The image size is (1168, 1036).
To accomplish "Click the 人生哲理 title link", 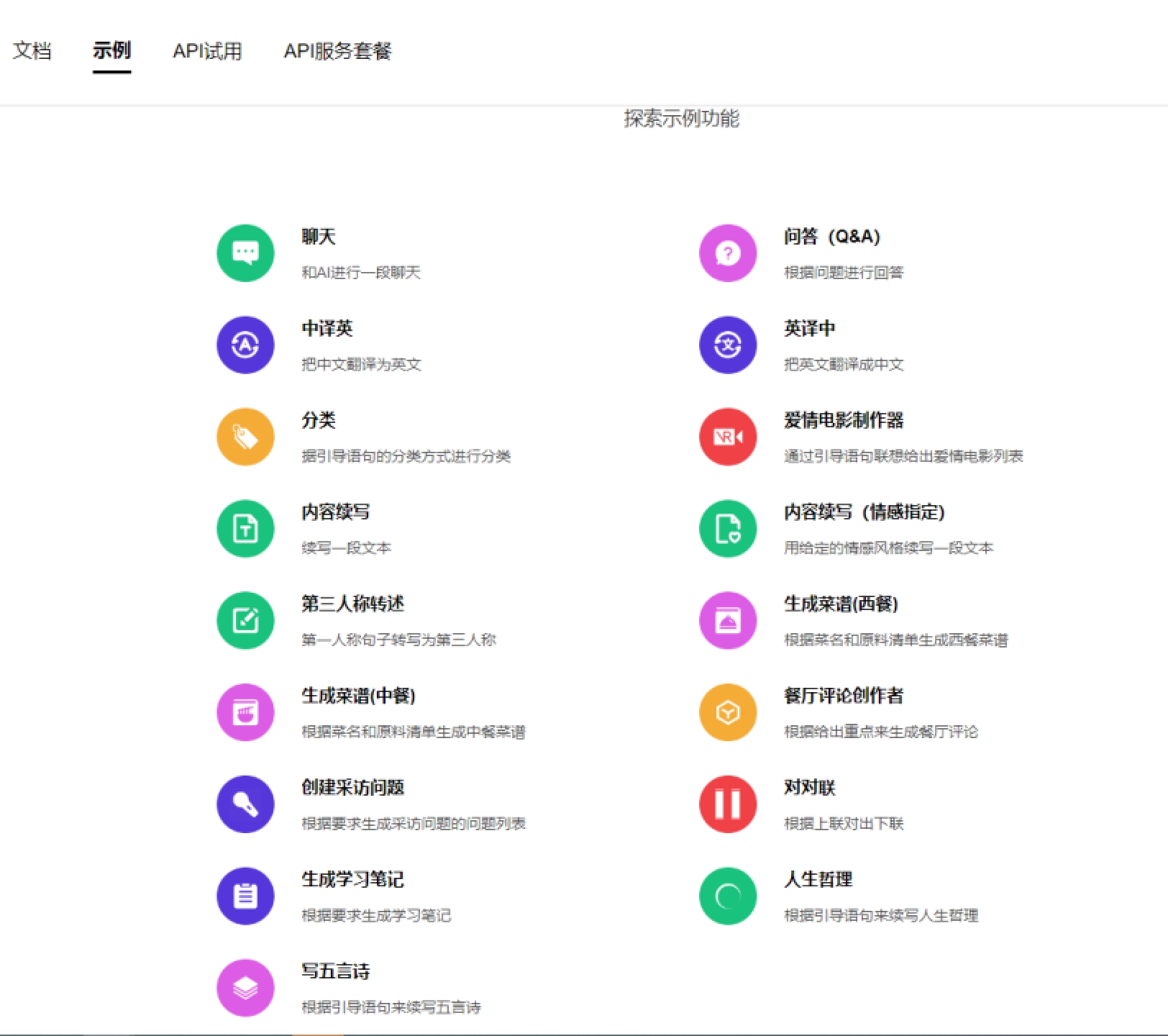I will pyautogui.click(x=818, y=879).
